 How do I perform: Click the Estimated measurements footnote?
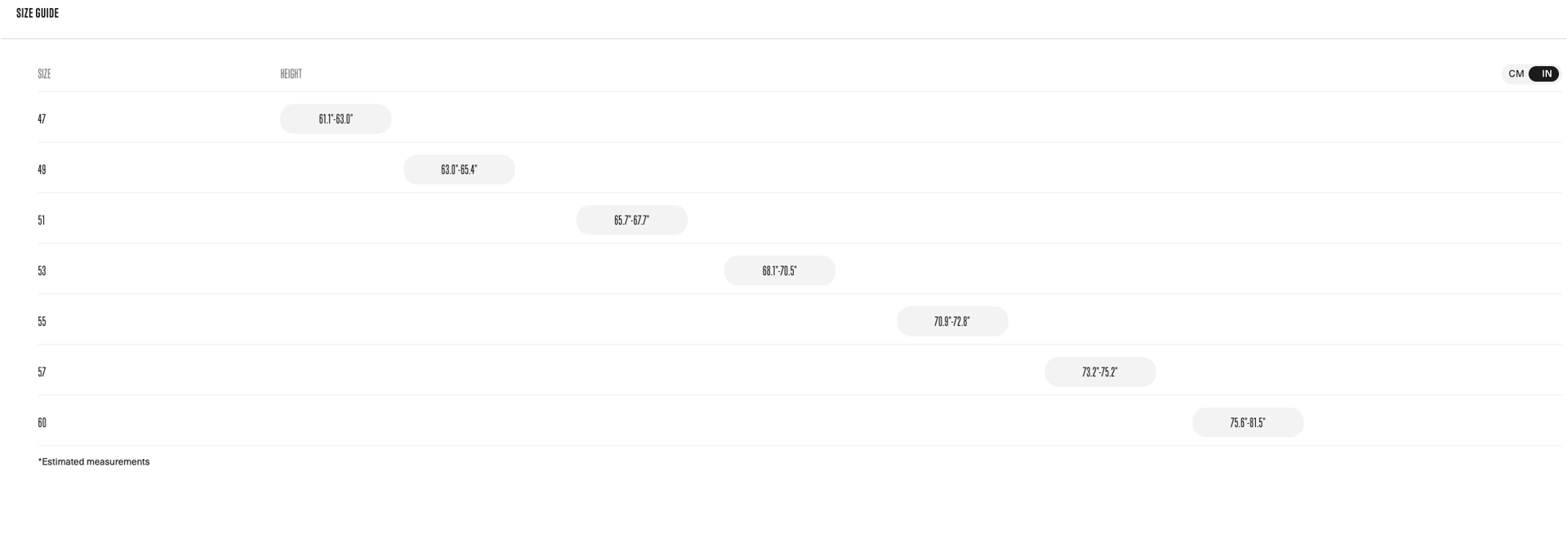(x=94, y=462)
